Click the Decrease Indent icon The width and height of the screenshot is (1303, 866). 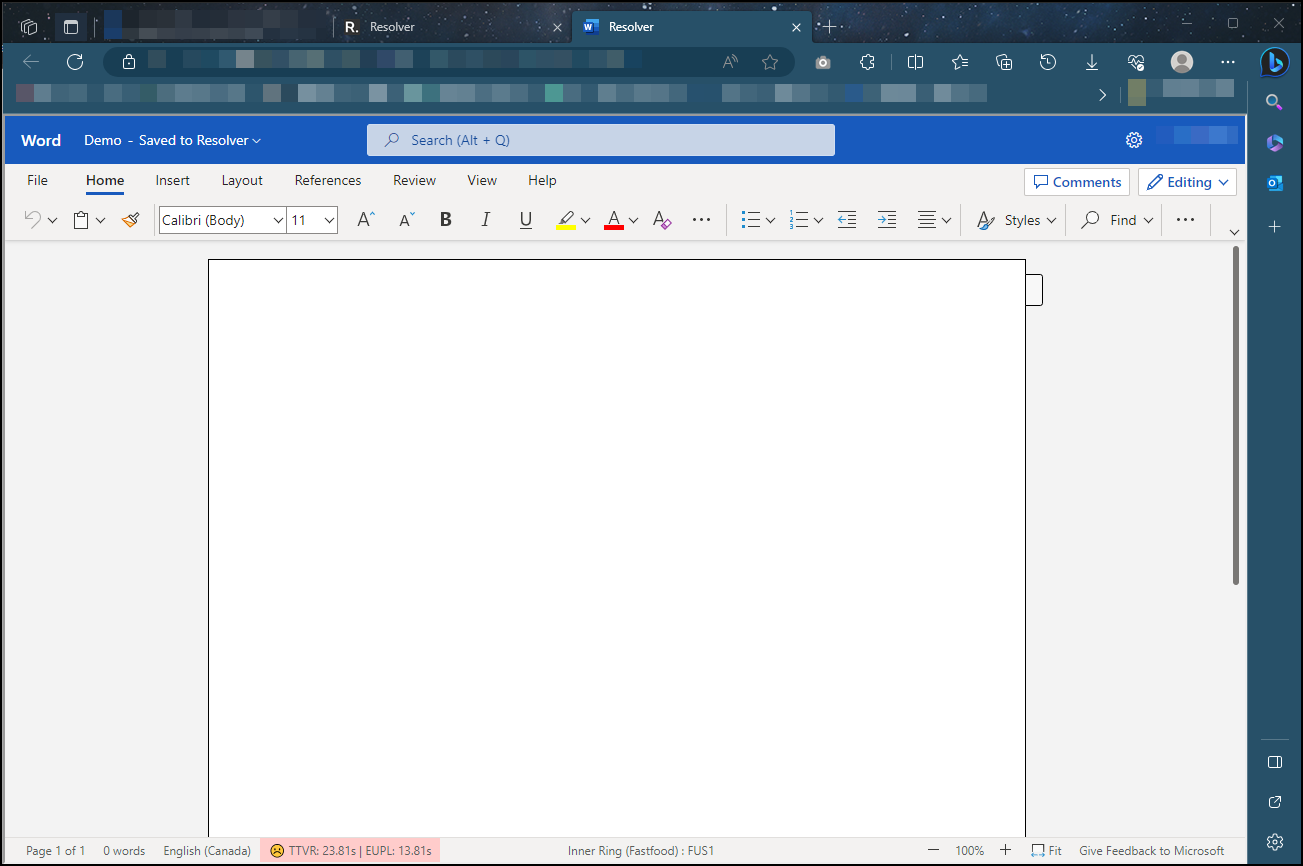[x=847, y=220]
